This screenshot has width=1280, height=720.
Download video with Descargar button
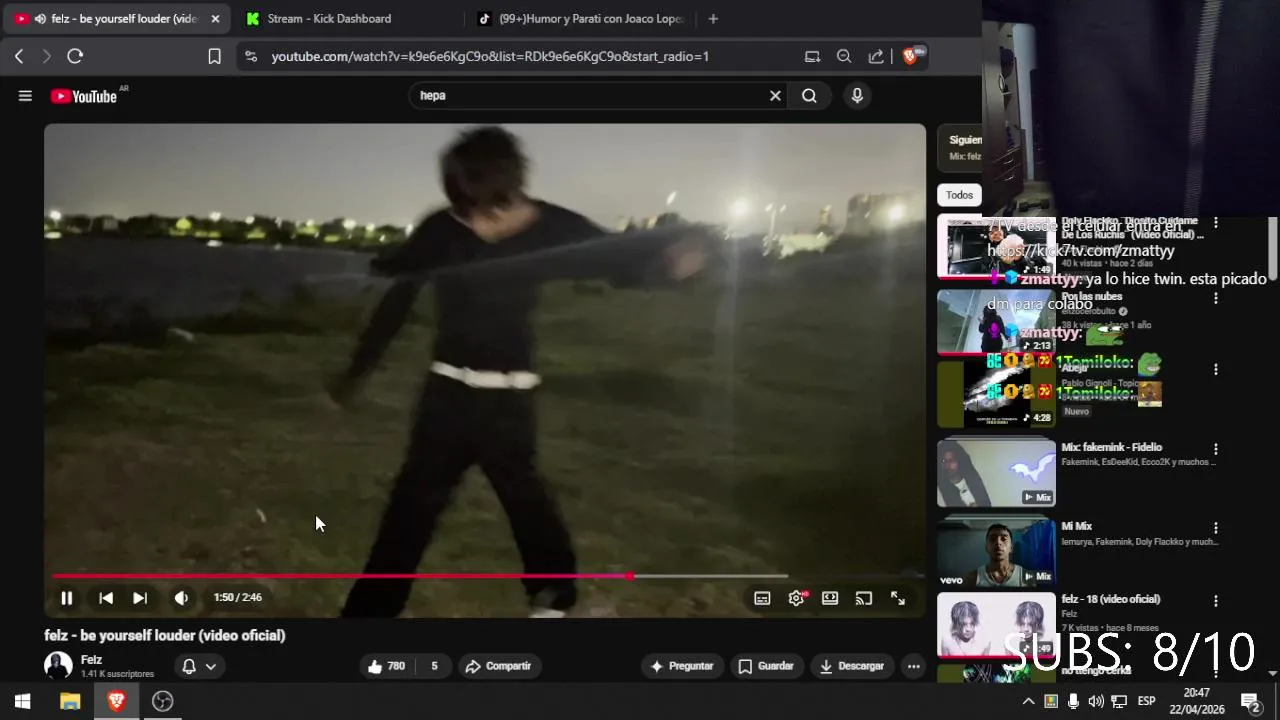[852, 666]
